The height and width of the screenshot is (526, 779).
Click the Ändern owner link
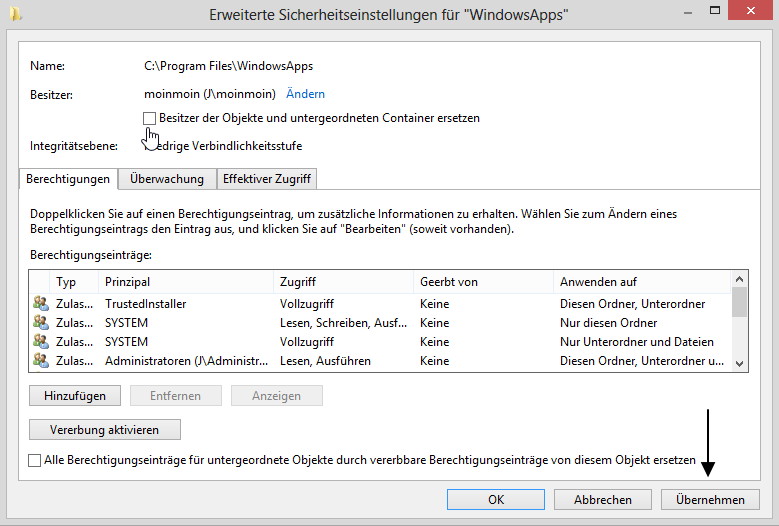305,94
